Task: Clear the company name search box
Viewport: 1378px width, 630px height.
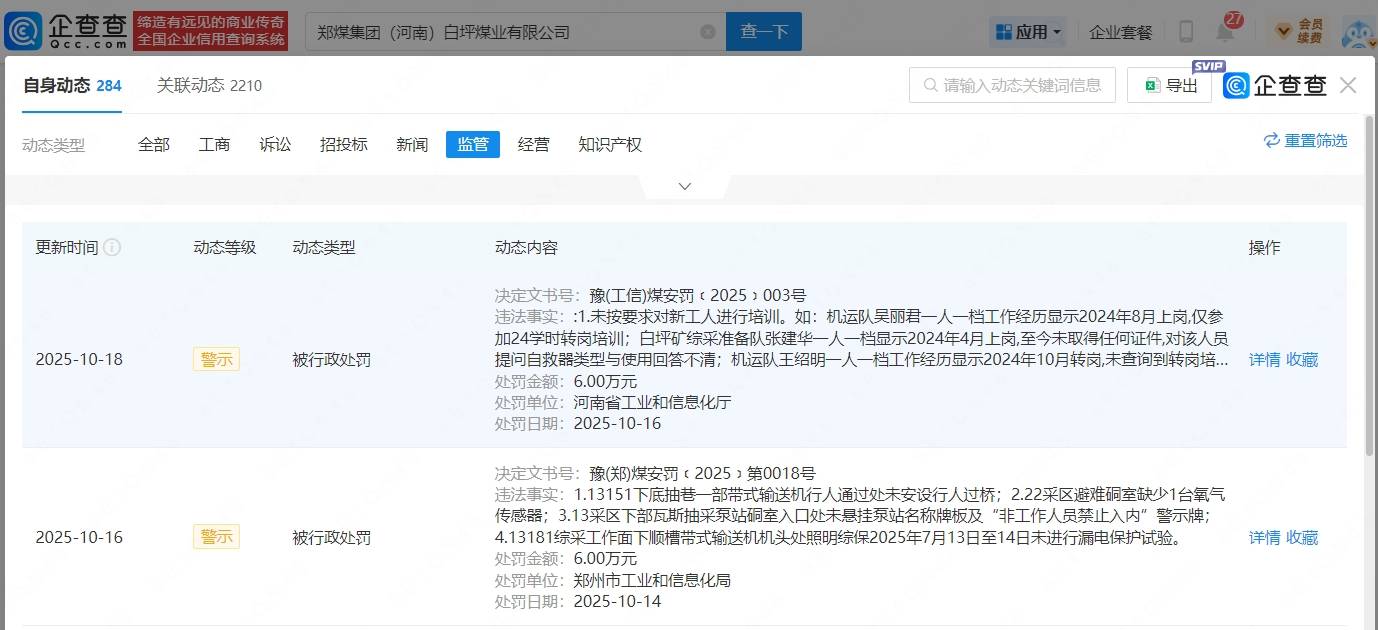Action: [708, 31]
